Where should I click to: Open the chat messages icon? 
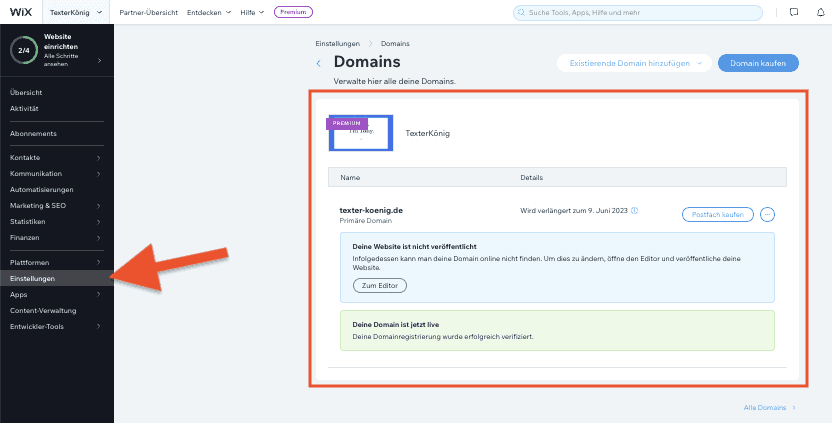[x=794, y=12]
